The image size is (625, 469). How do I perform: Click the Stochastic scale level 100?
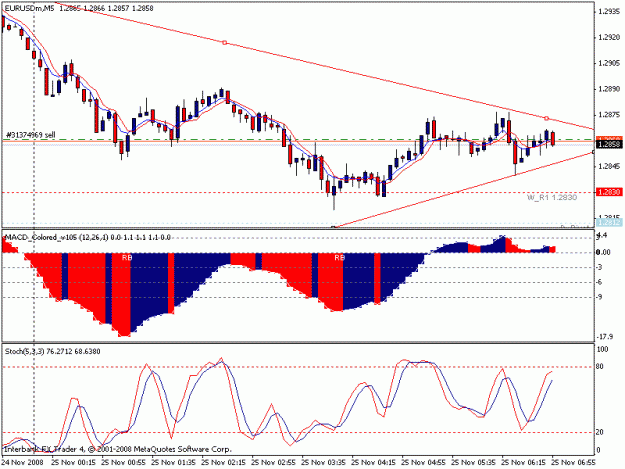tap(602, 349)
